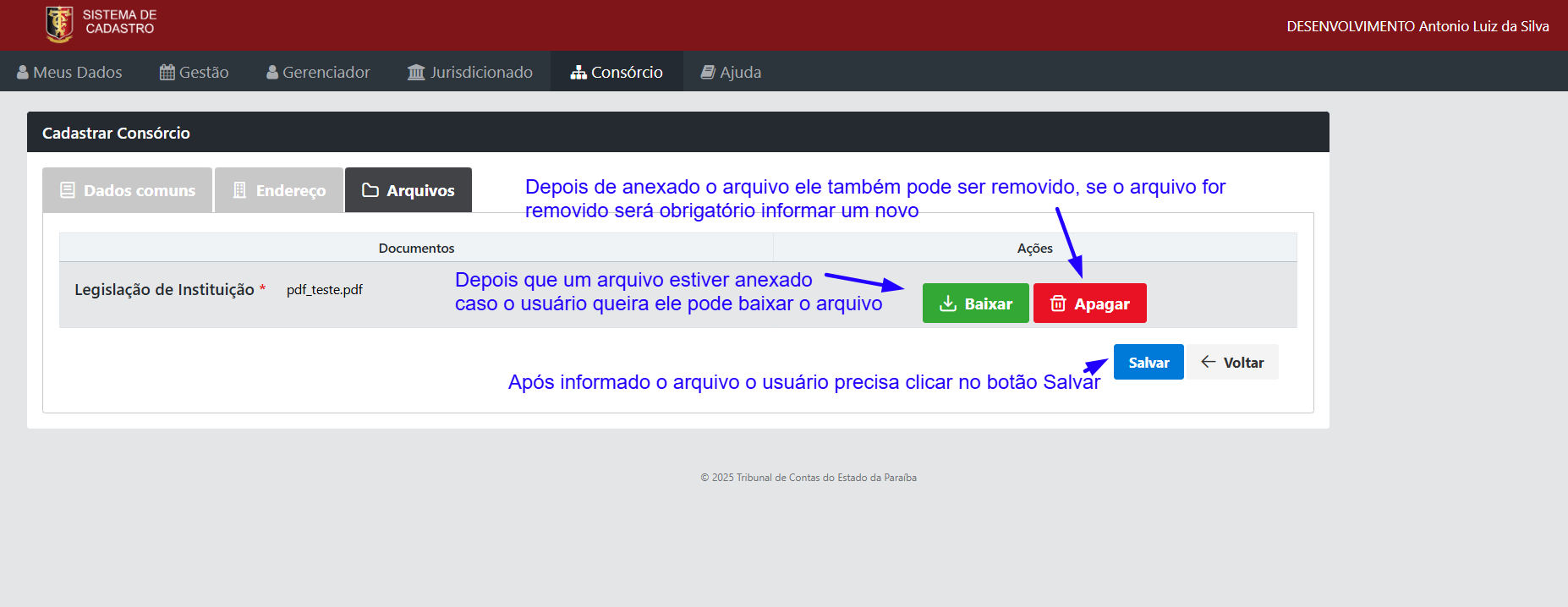Open the Gestão menu
The height and width of the screenshot is (607, 1568).
pyautogui.click(x=195, y=72)
